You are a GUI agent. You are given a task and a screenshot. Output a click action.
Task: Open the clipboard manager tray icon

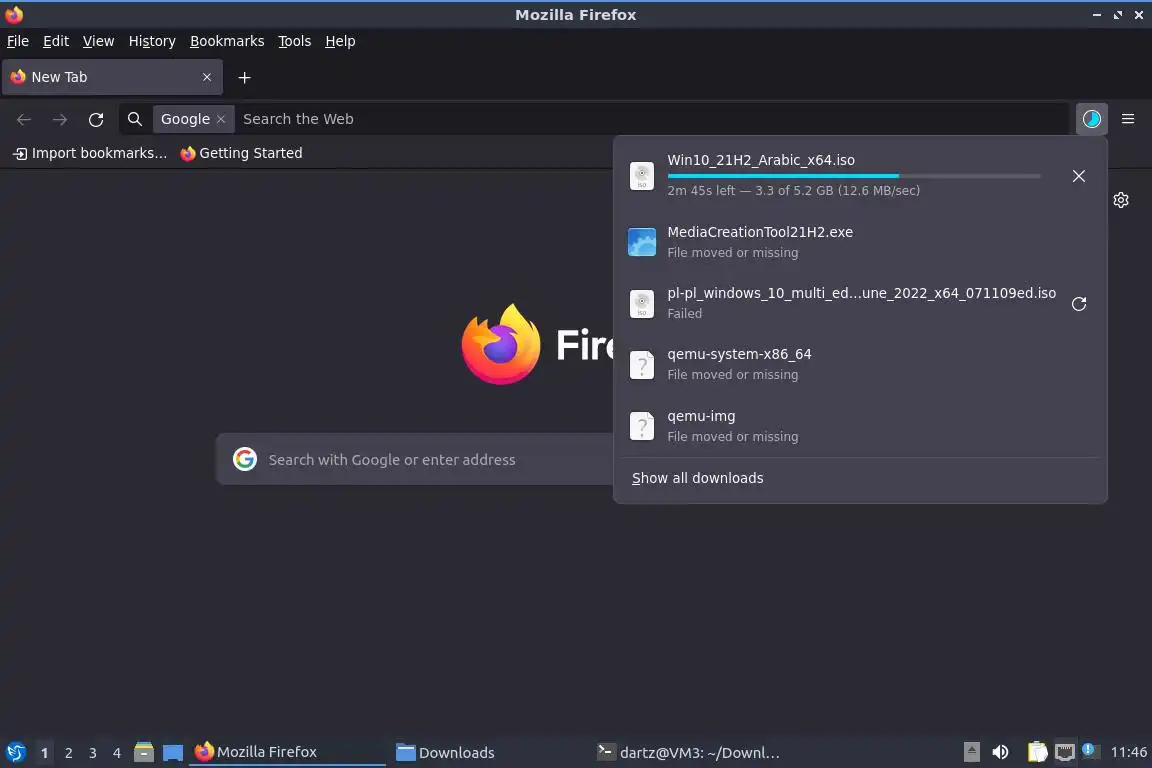[1037, 752]
